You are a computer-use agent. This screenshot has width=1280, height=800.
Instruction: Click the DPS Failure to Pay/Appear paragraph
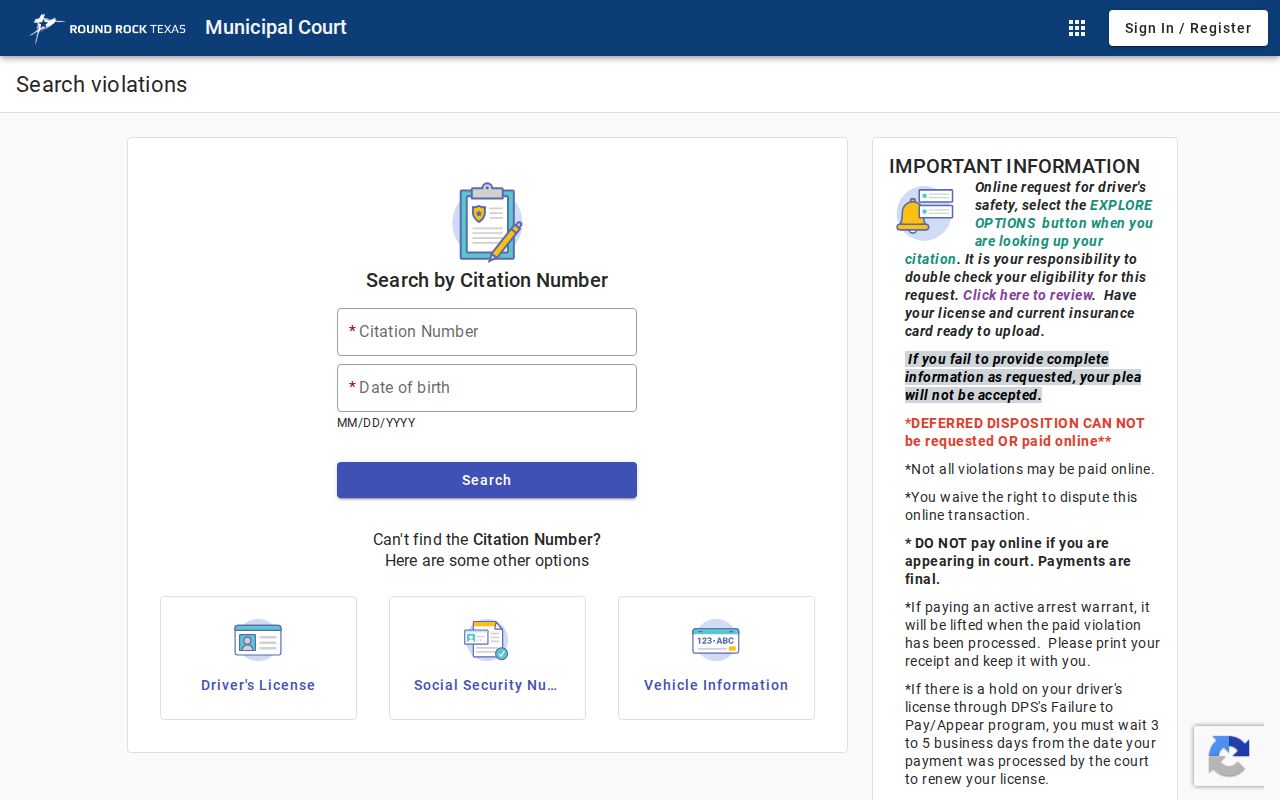1032,734
